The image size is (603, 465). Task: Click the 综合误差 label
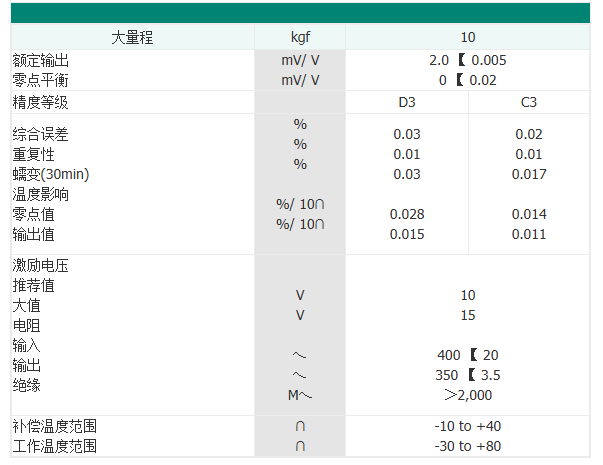click(40, 134)
